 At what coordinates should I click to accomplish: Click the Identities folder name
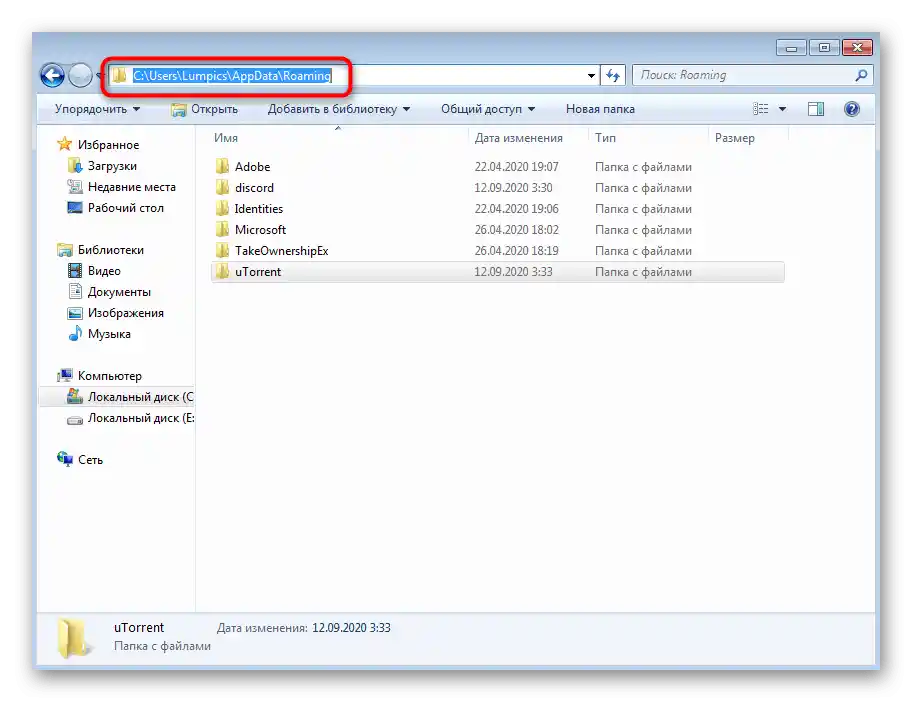259,209
